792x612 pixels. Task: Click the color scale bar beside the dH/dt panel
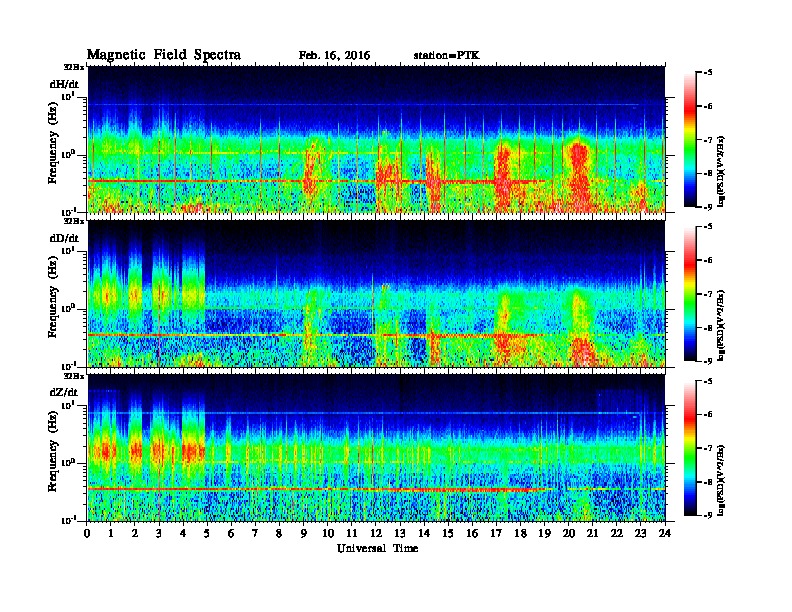(690, 140)
